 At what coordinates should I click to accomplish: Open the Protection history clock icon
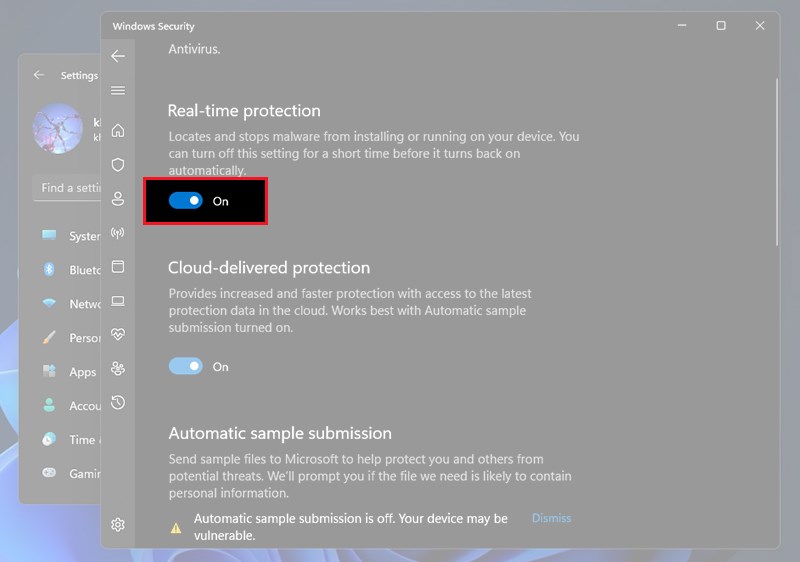pyautogui.click(x=118, y=403)
